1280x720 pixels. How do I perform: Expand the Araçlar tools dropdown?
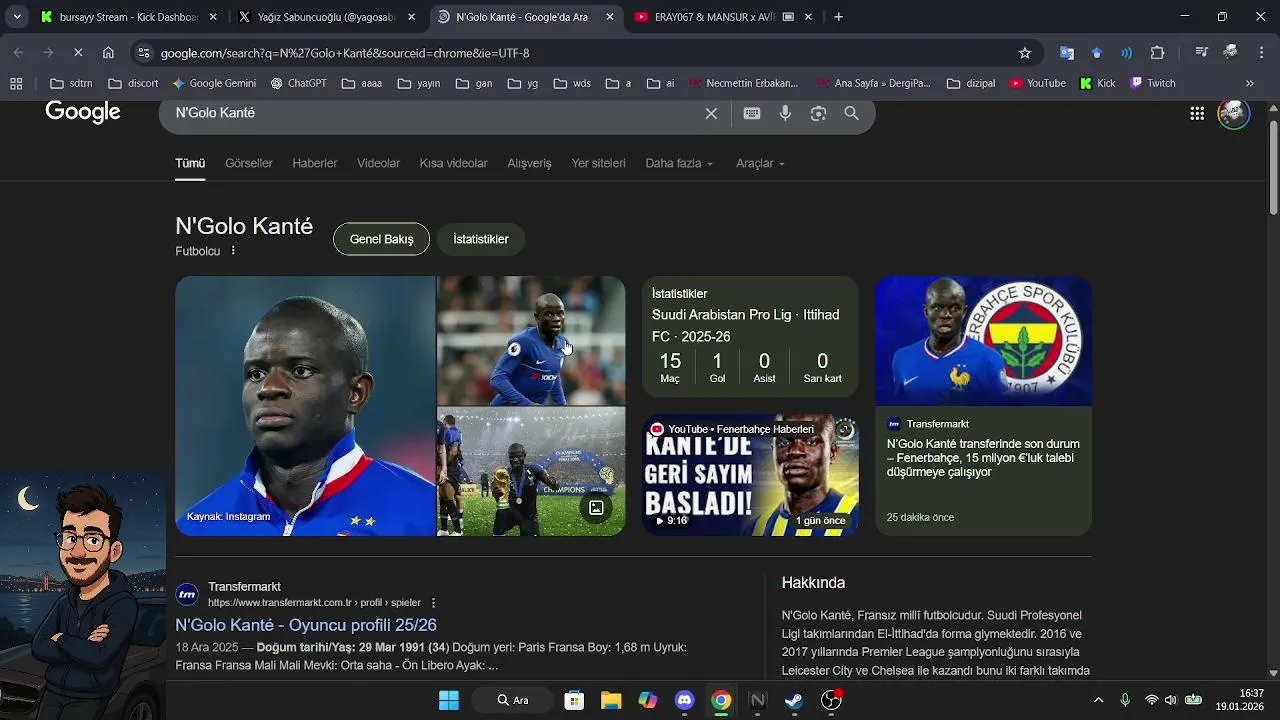[x=760, y=163]
